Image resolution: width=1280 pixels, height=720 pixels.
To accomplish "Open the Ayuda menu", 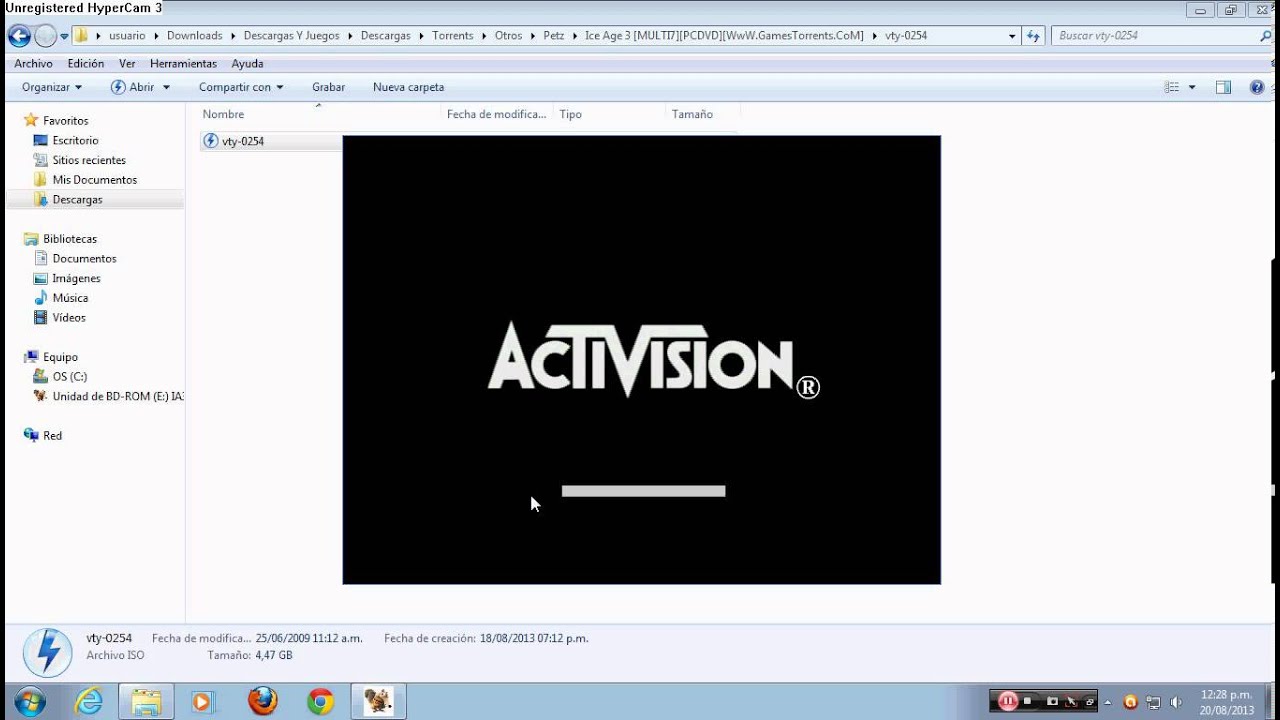I will pyautogui.click(x=247, y=63).
